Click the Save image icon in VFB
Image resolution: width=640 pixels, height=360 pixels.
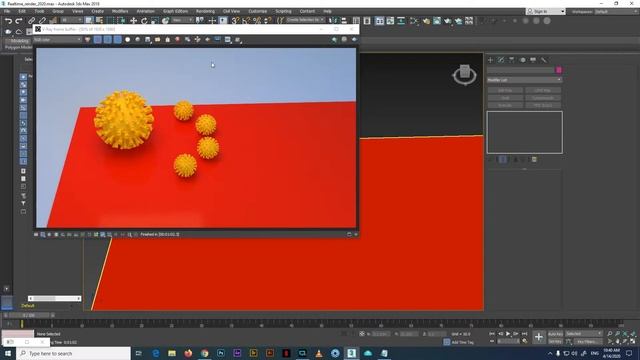coord(148,40)
